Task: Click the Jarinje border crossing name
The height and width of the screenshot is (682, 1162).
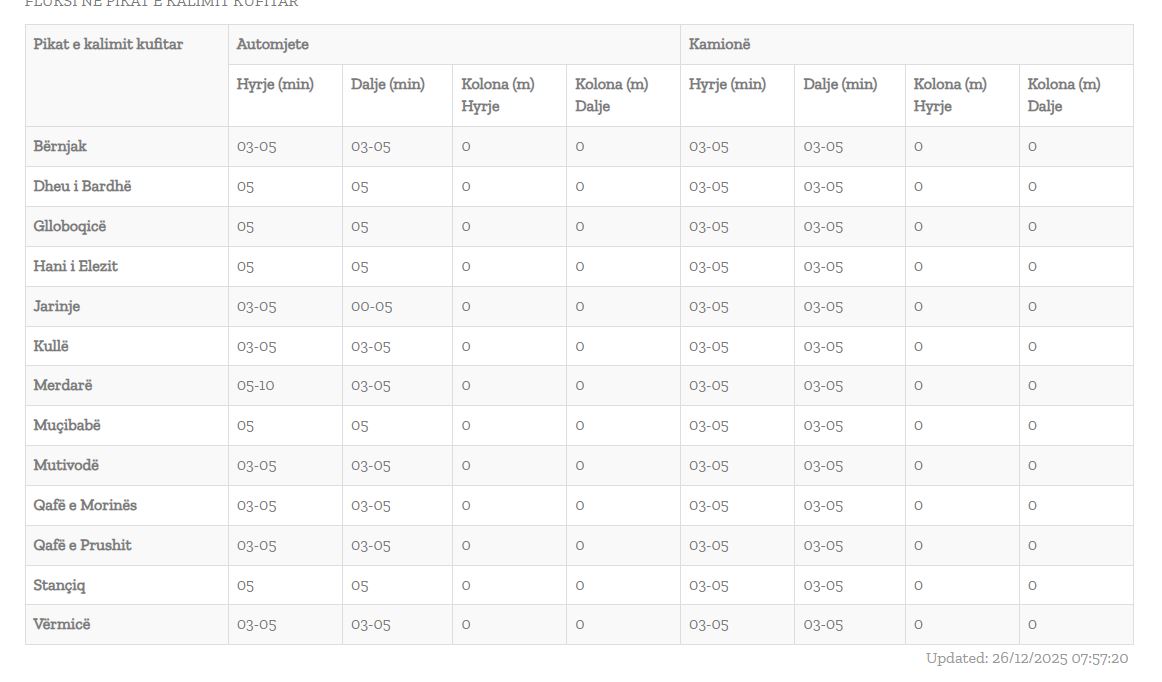Action: [x=57, y=306]
